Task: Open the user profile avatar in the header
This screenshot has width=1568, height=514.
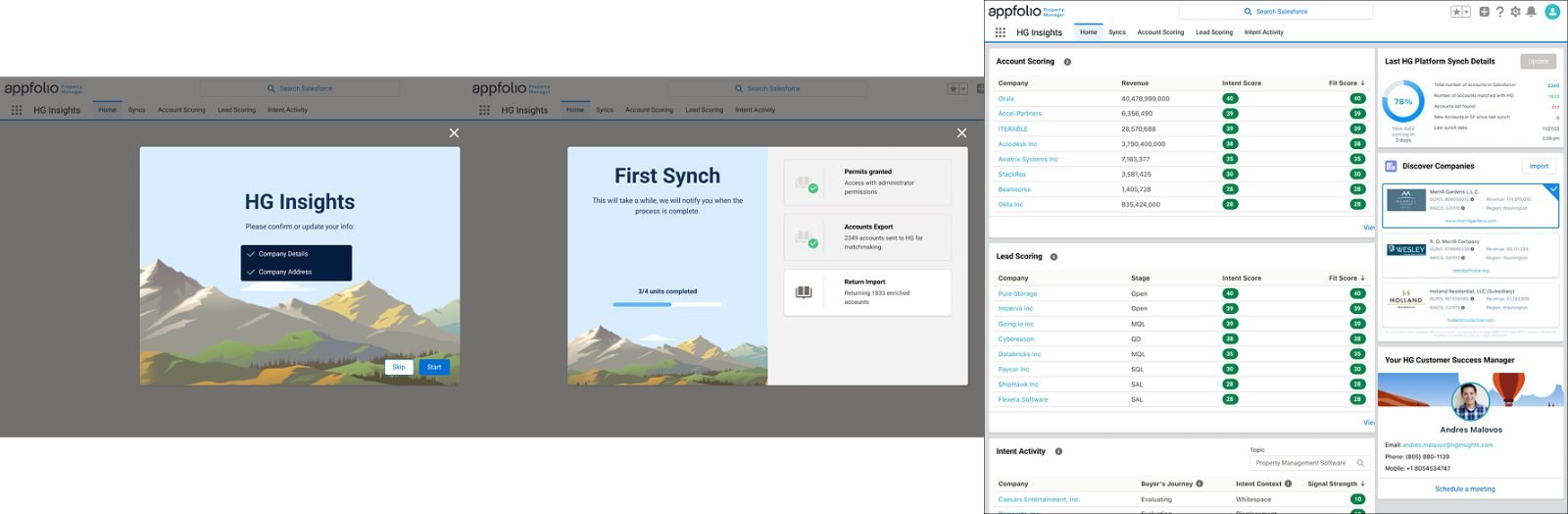Action: coord(1552,12)
